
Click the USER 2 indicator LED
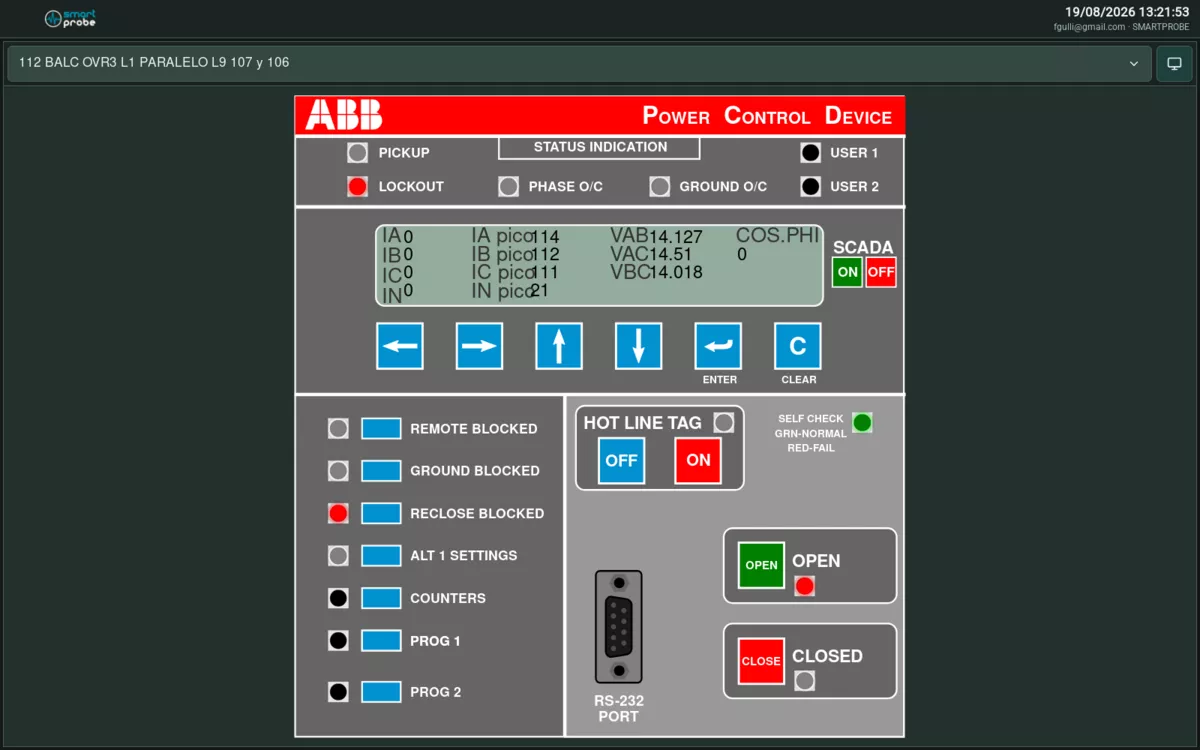coord(810,186)
